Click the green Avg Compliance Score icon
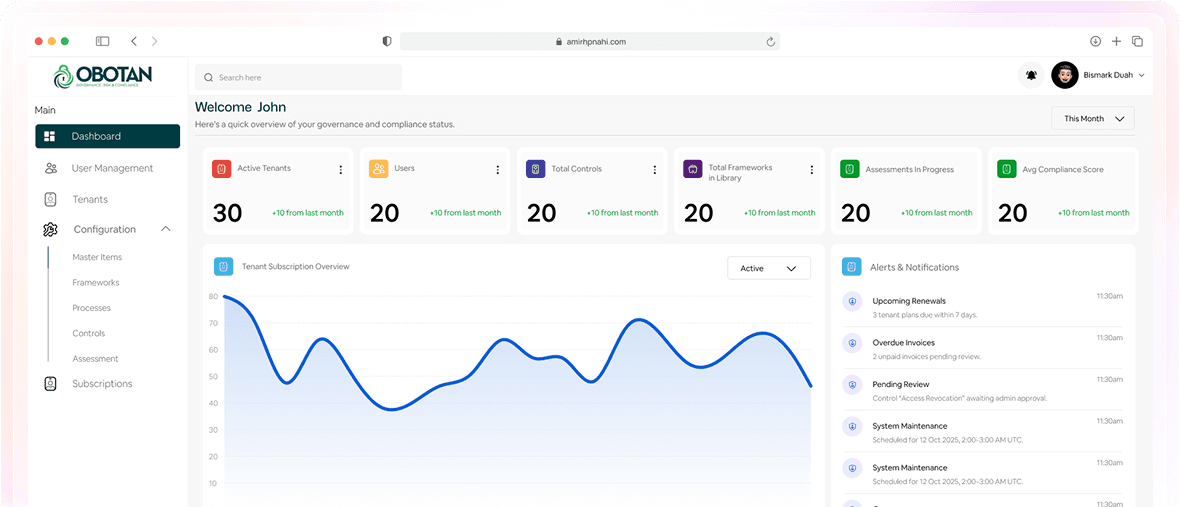The height and width of the screenshot is (507, 1180). (x=1007, y=168)
